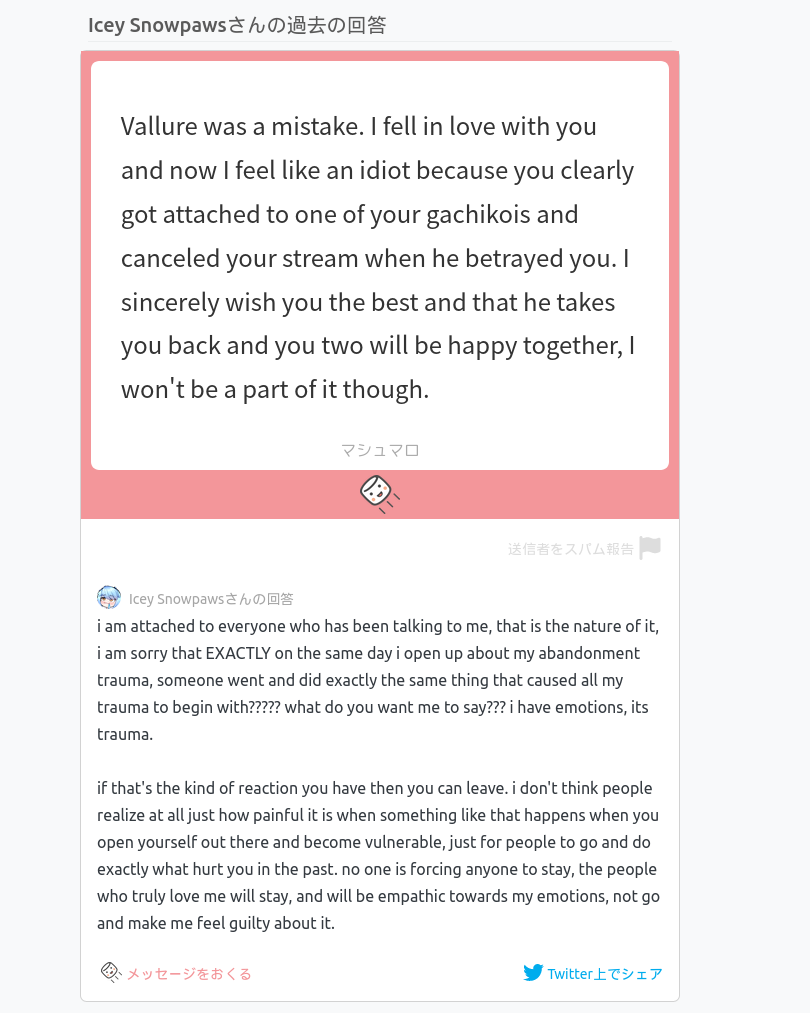
Task: Share via Twitter上でシェア link
Action: click(604, 973)
